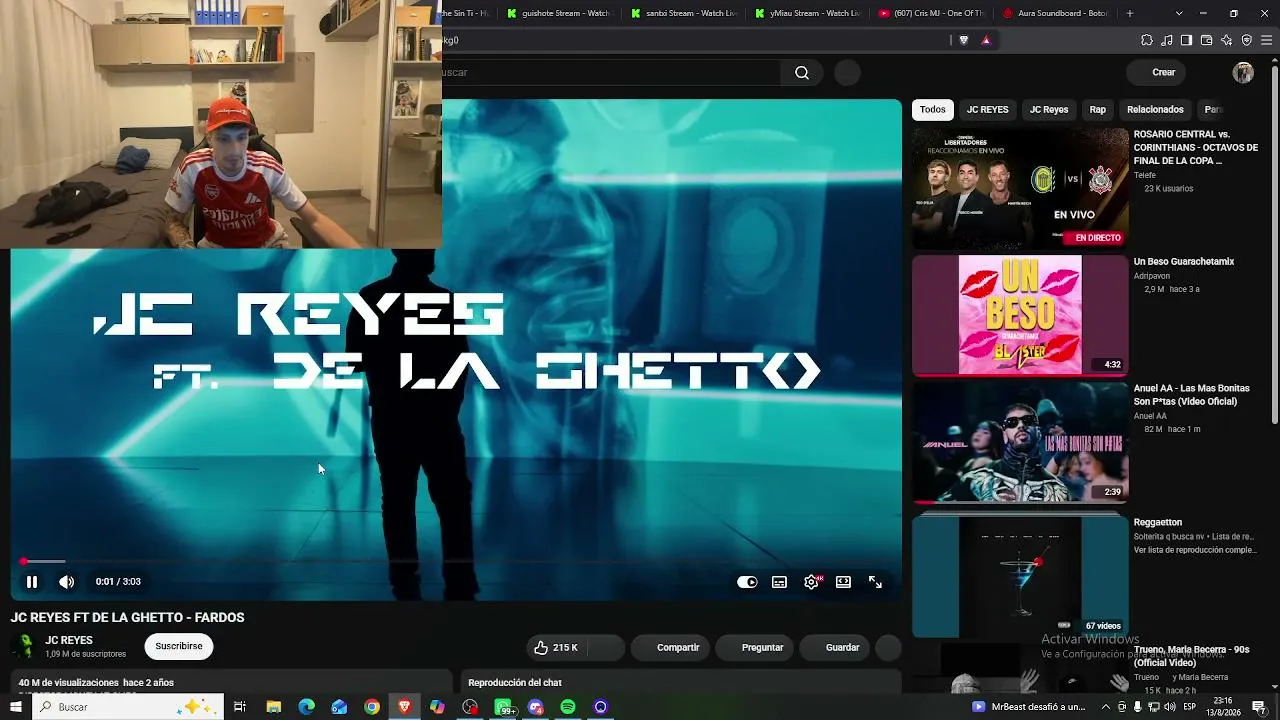Open the player settings gear

point(811,582)
